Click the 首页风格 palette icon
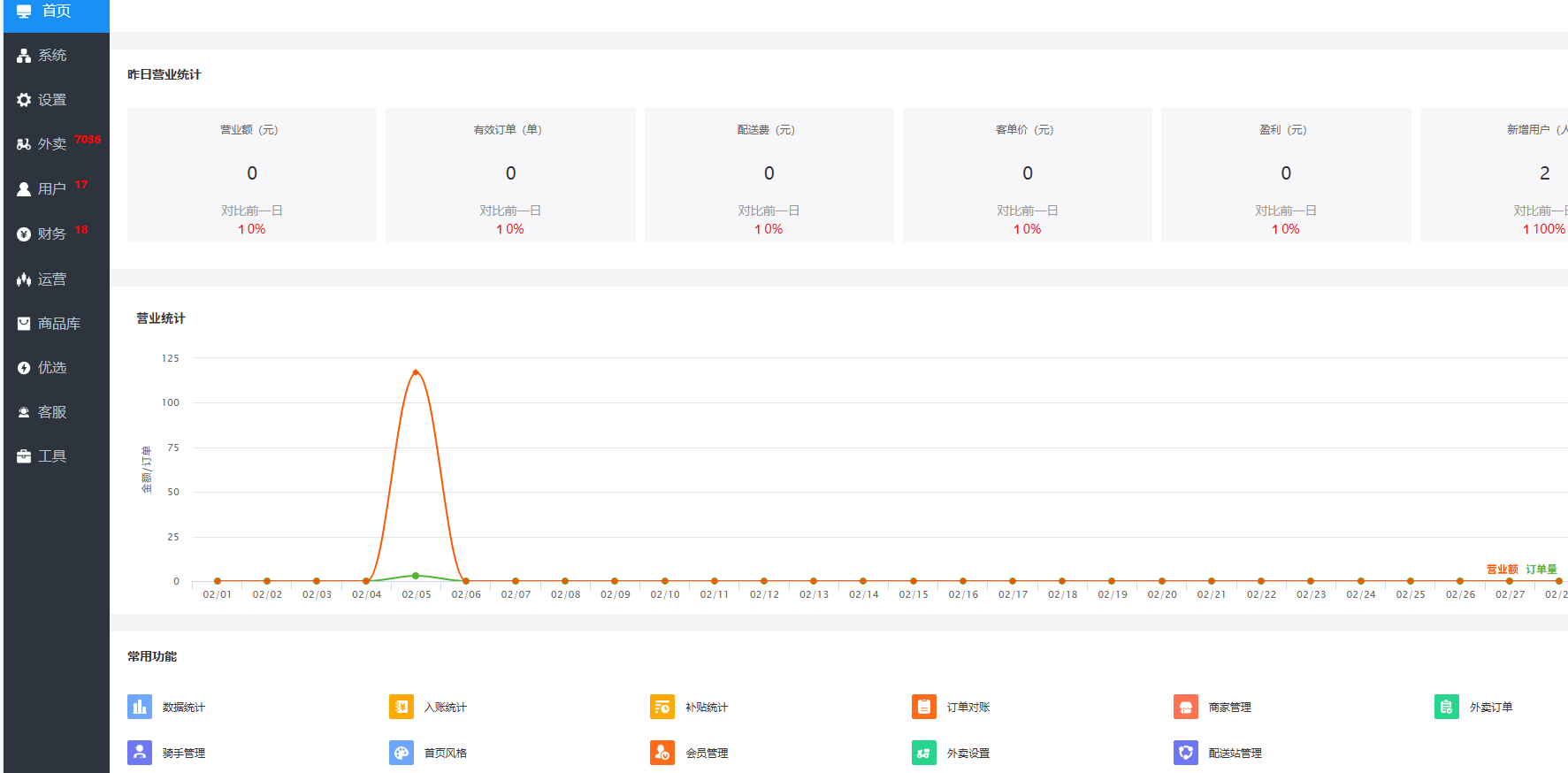 pyautogui.click(x=402, y=753)
